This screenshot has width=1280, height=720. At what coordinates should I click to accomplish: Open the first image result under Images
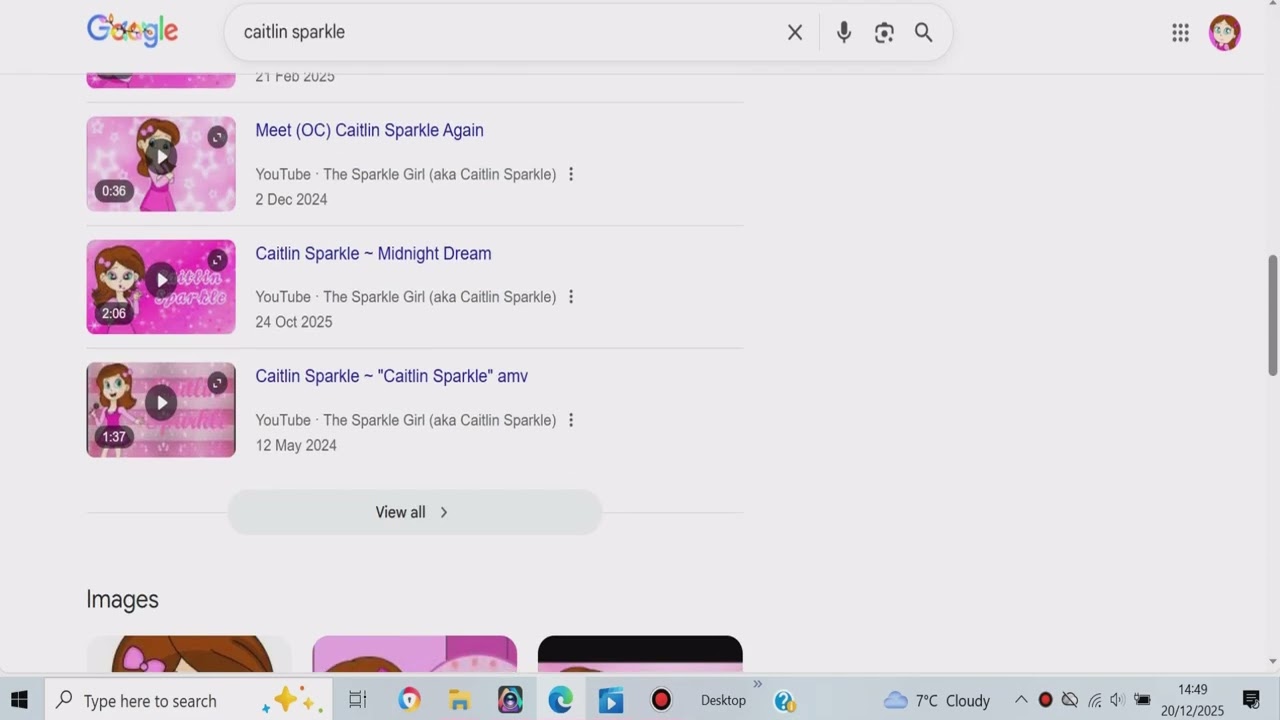click(x=189, y=654)
